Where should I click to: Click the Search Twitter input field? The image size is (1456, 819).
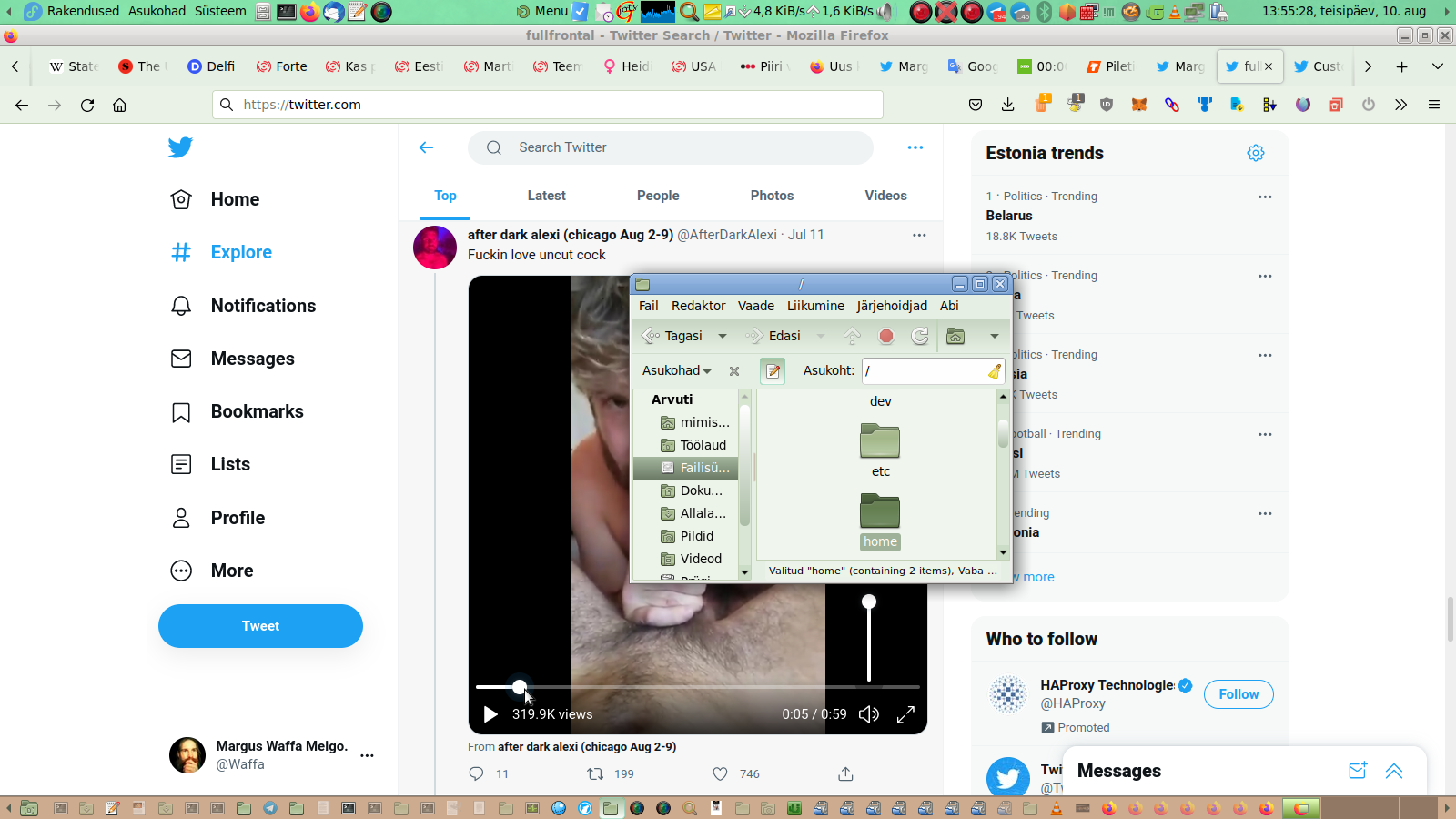point(671,147)
